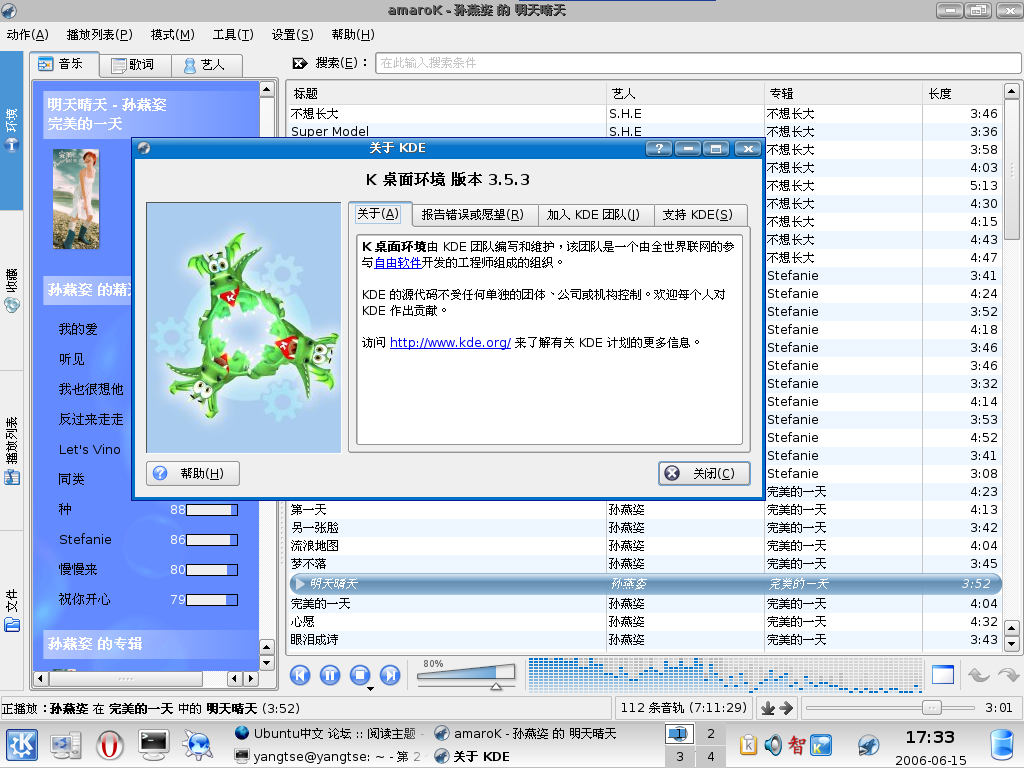
Task: Open the 设置(S) menu
Action: coord(293,35)
